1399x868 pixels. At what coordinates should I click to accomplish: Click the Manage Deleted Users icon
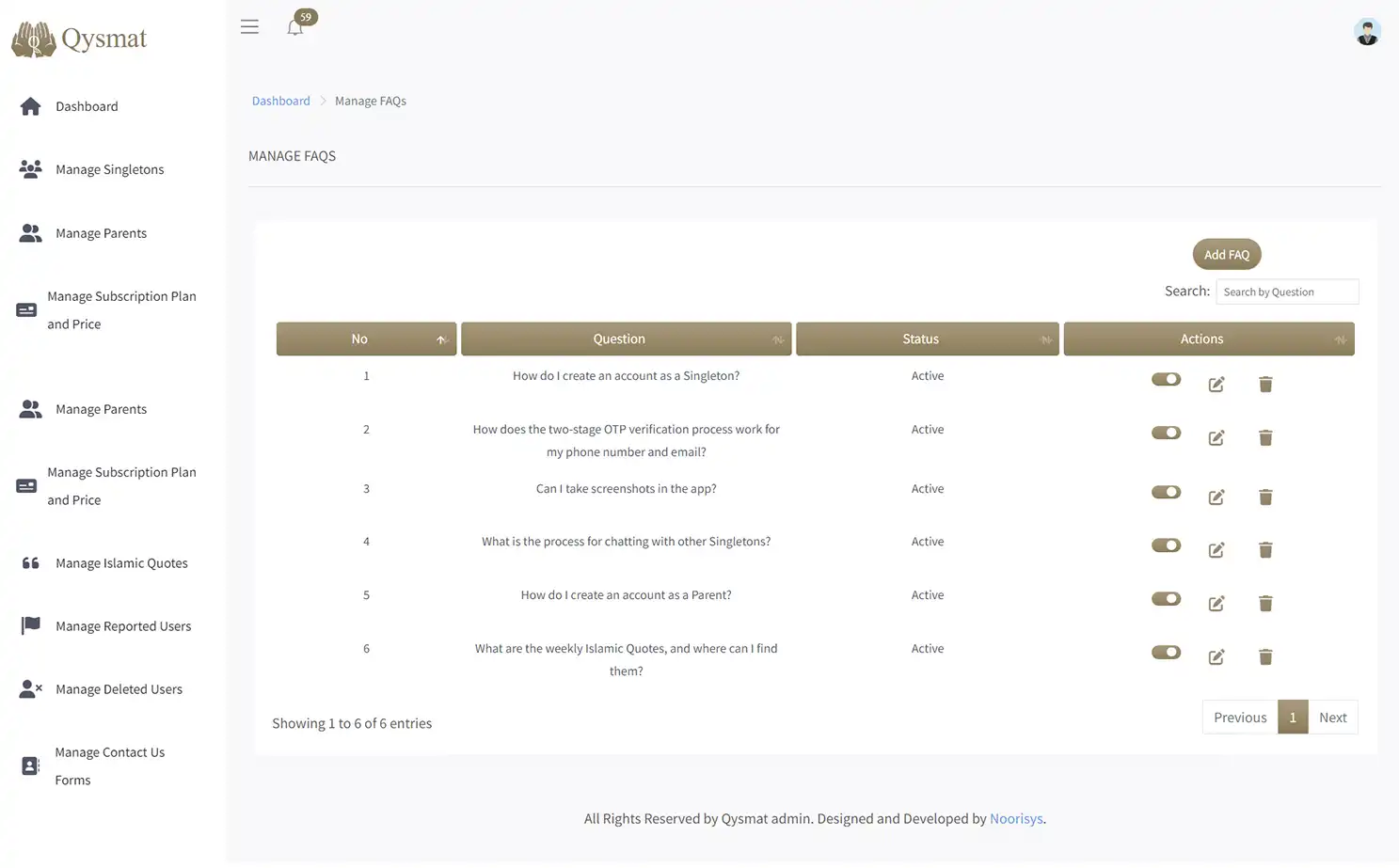point(29,687)
